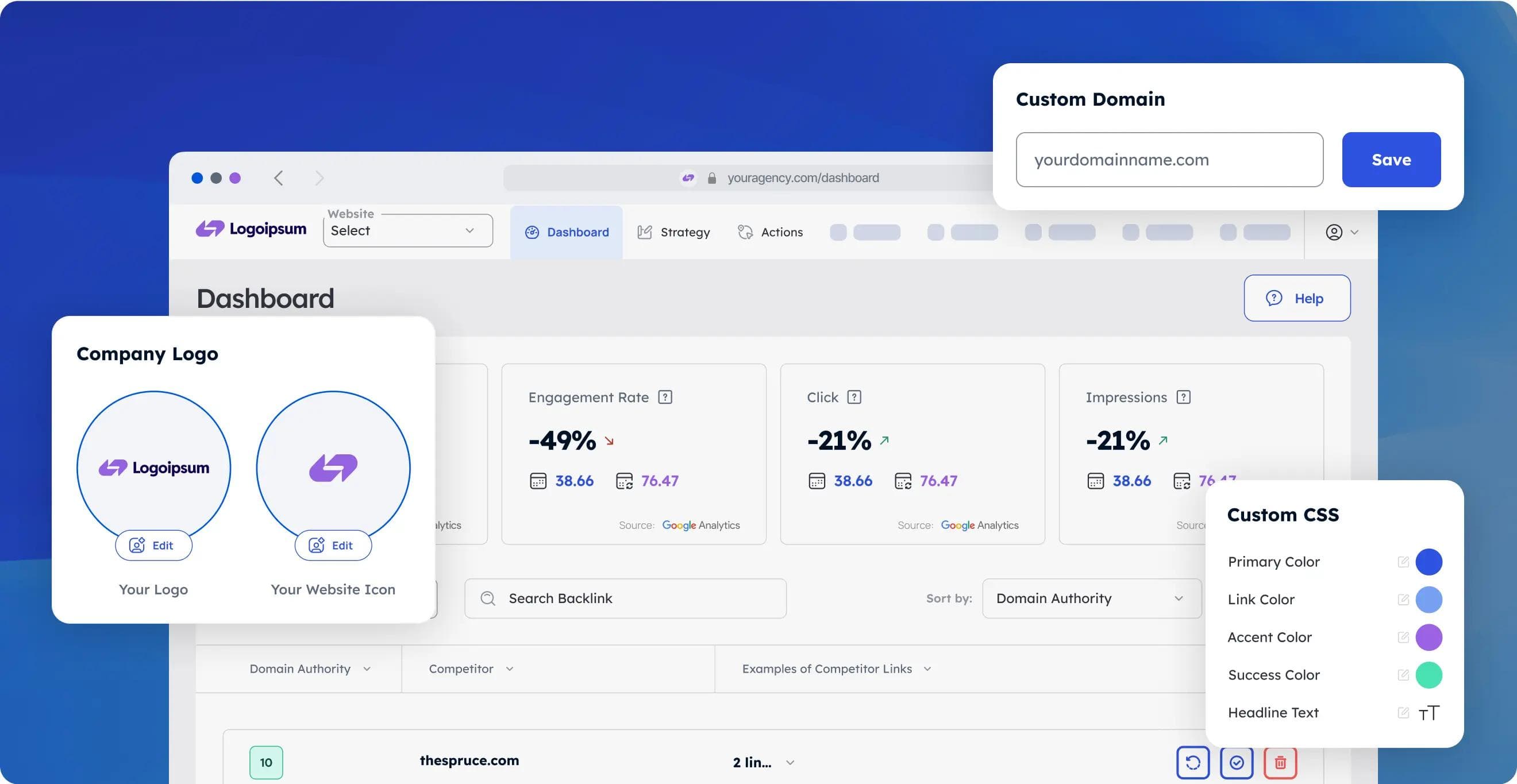Click the Dashboard page heading
The height and width of the screenshot is (784, 1517).
pyautogui.click(x=265, y=299)
